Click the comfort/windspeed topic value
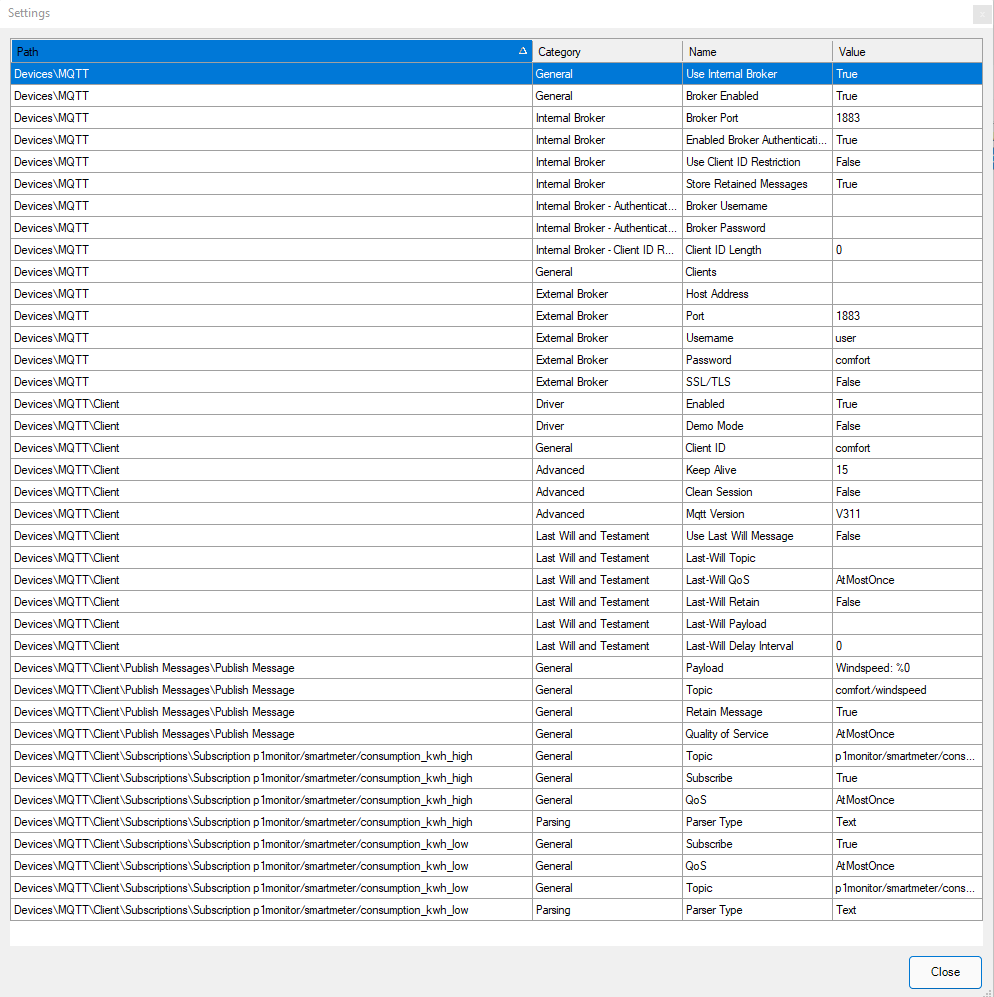The image size is (994, 997). point(907,690)
